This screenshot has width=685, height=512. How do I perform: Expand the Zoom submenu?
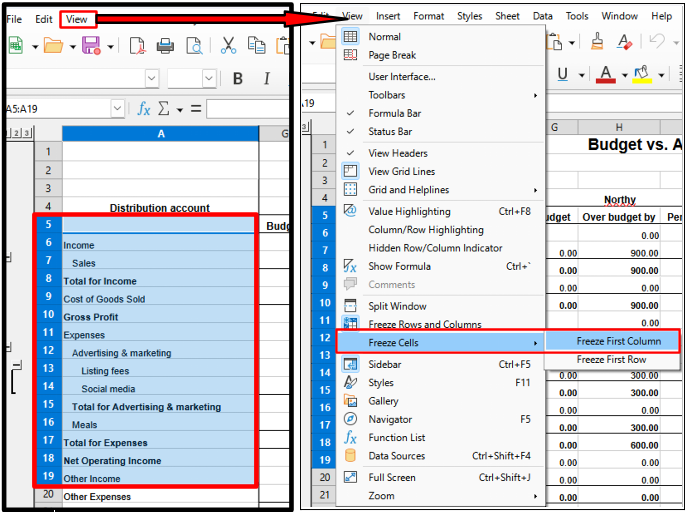440,496
